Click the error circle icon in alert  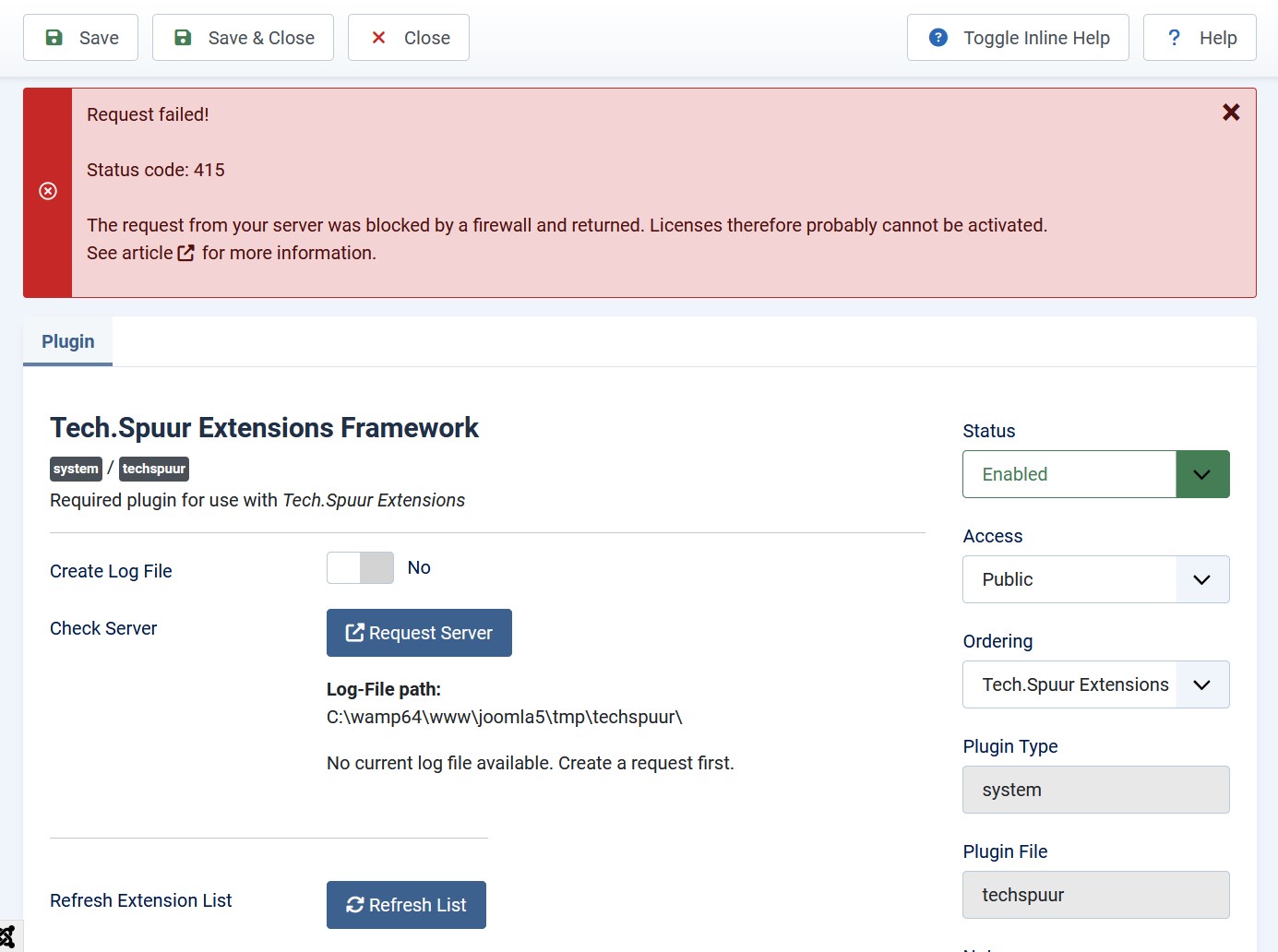48,191
